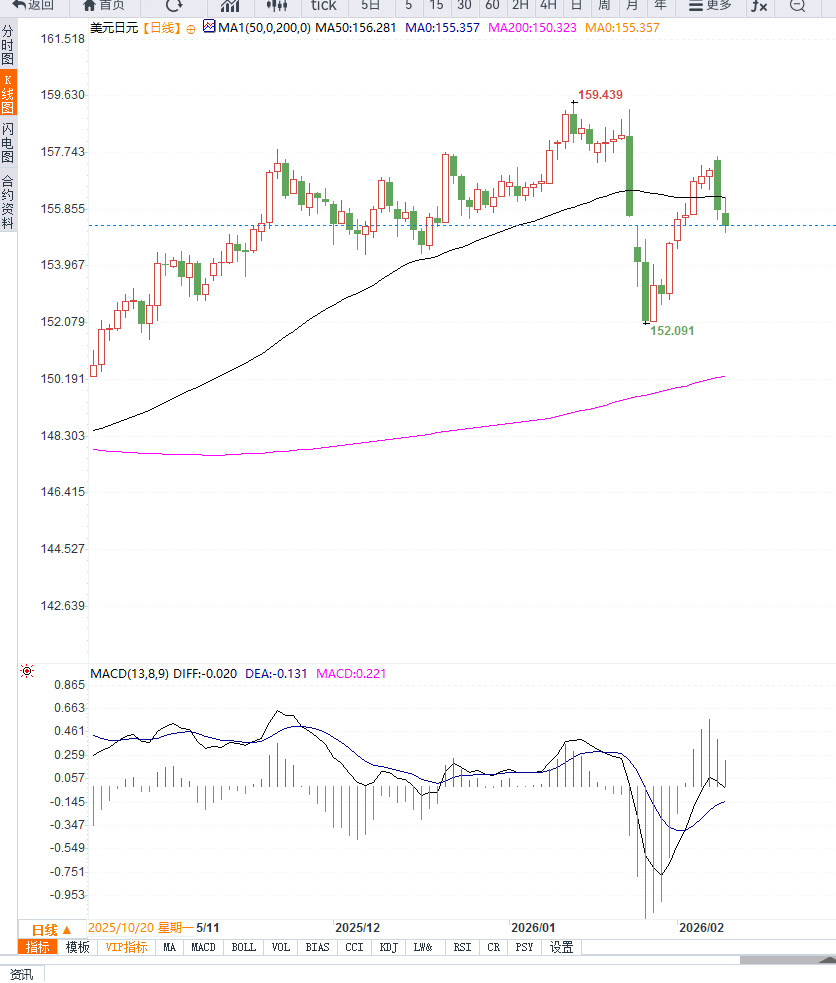The width and height of the screenshot is (836, 983).
Task: Click the MACD panel sun settings icon
Action: click(27, 672)
